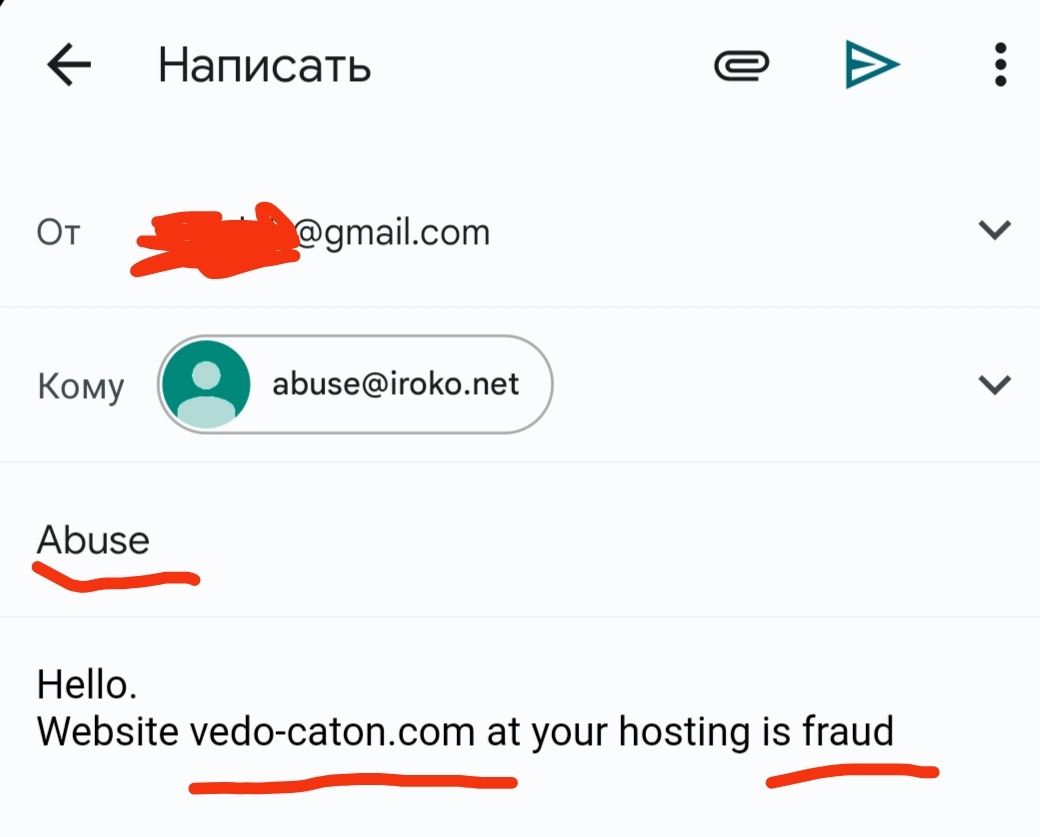Attach a file with the paperclip icon
1040x837 pixels.
[x=742, y=65]
